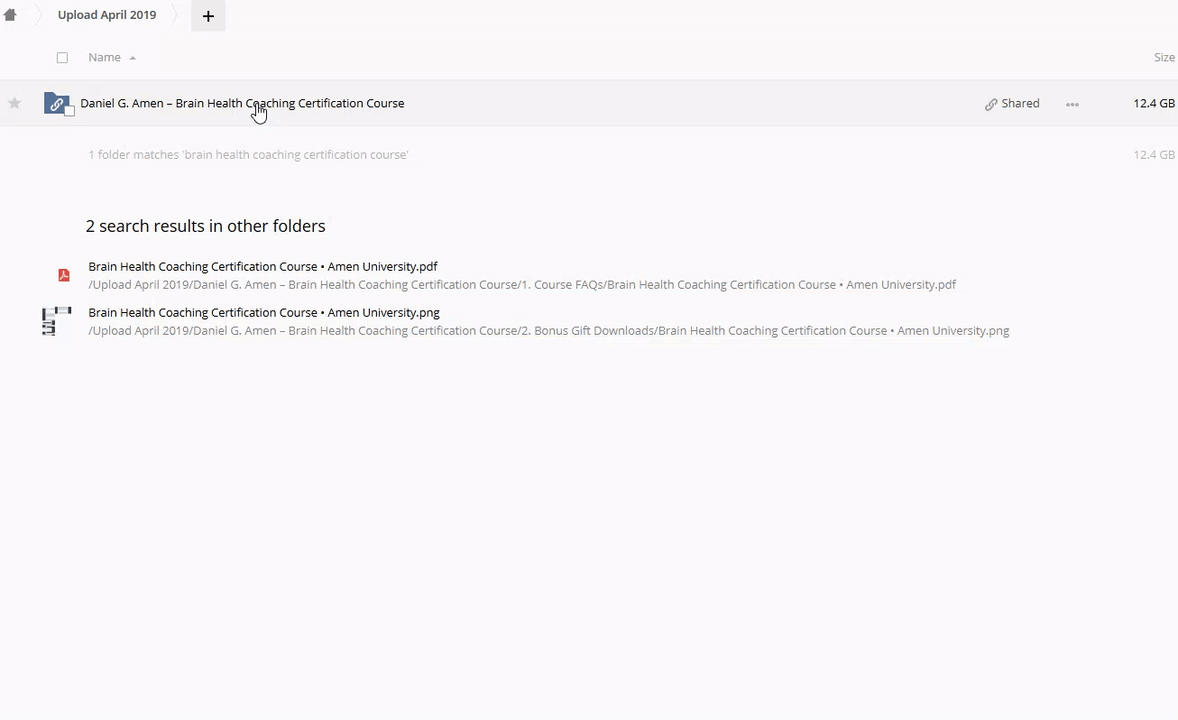This screenshot has width=1178, height=720.
Task: Open the three-dots more actions menu
Action: click(1072, 104)
